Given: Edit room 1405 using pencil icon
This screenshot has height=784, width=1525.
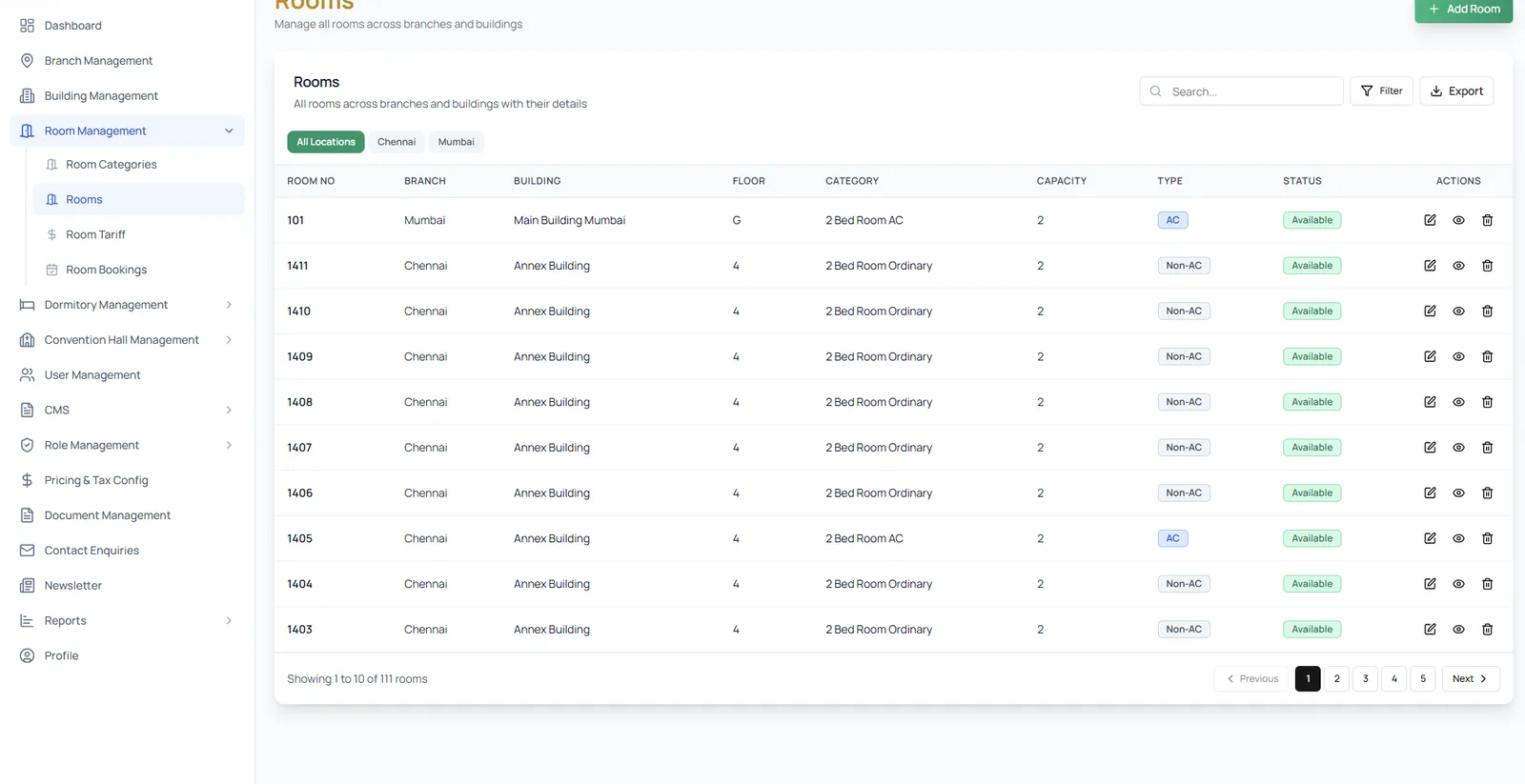Looking at the screenshot, I should [x=1430, y=538].
